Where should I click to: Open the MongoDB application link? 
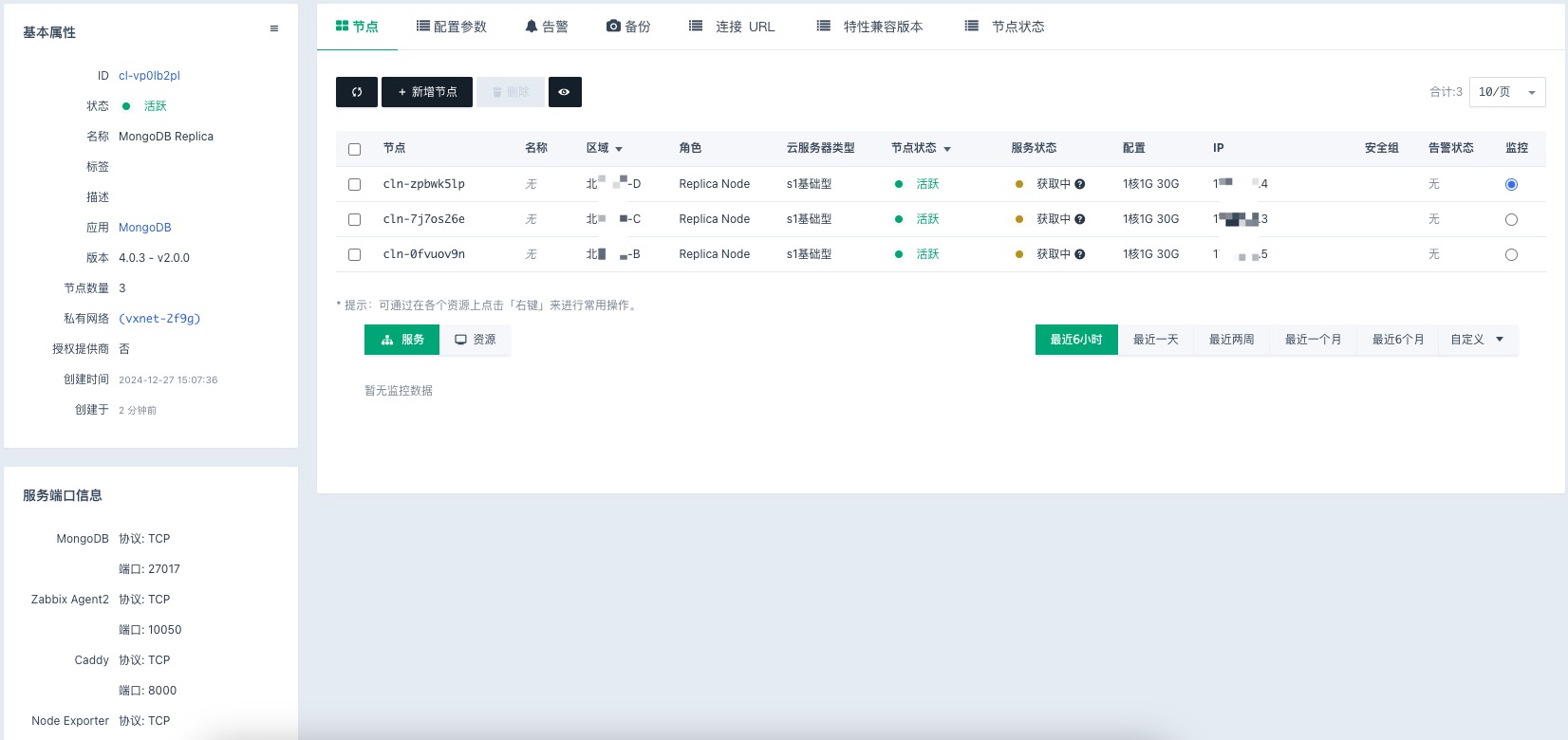[x=145, y=228]
